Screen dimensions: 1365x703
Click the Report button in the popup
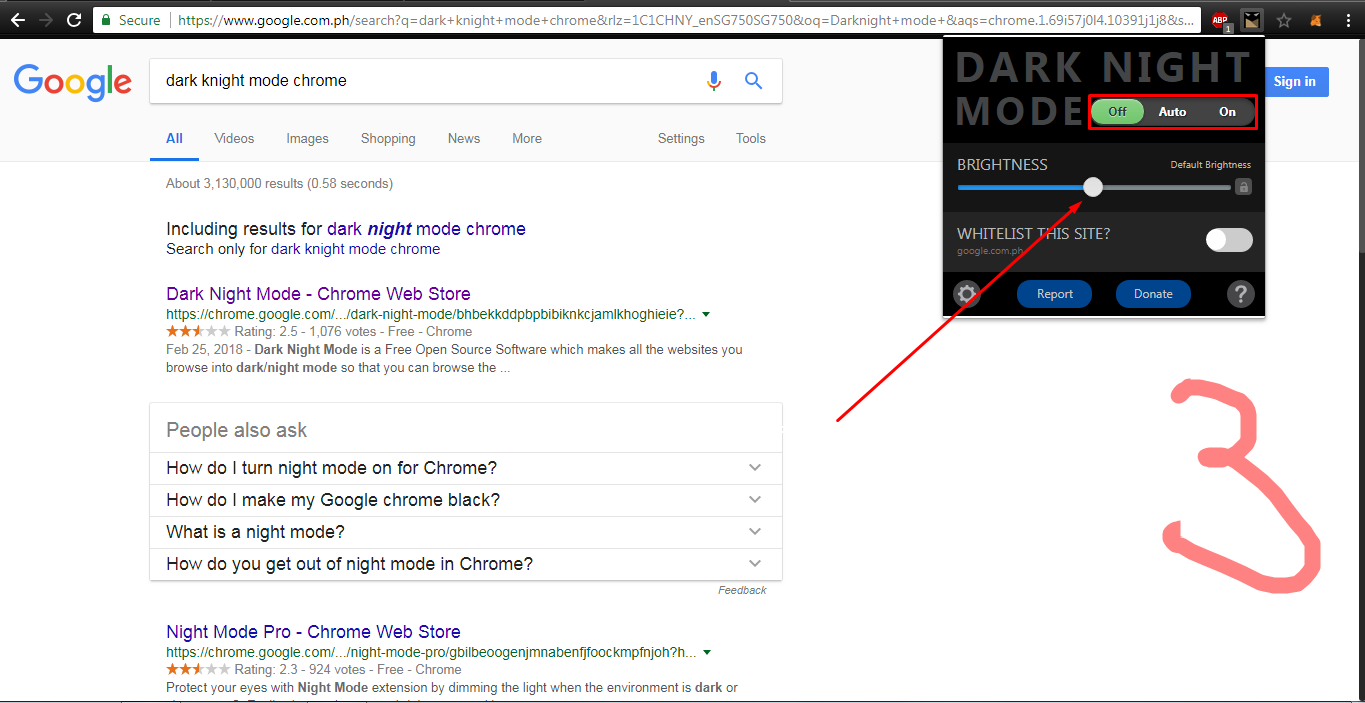pyautogui.click(x=1055, y=294)
